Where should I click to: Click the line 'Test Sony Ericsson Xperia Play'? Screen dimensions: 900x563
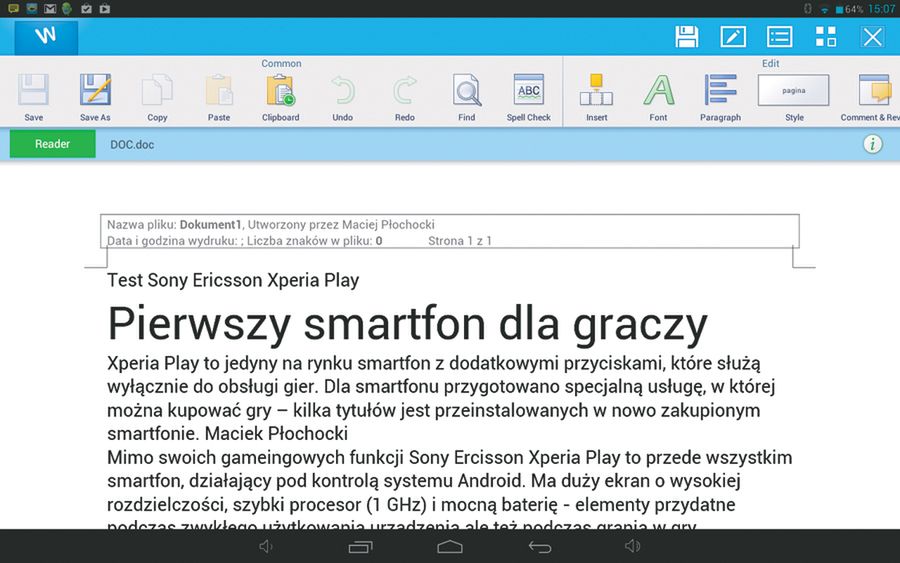pyautogui.click(x=233, y=280)
